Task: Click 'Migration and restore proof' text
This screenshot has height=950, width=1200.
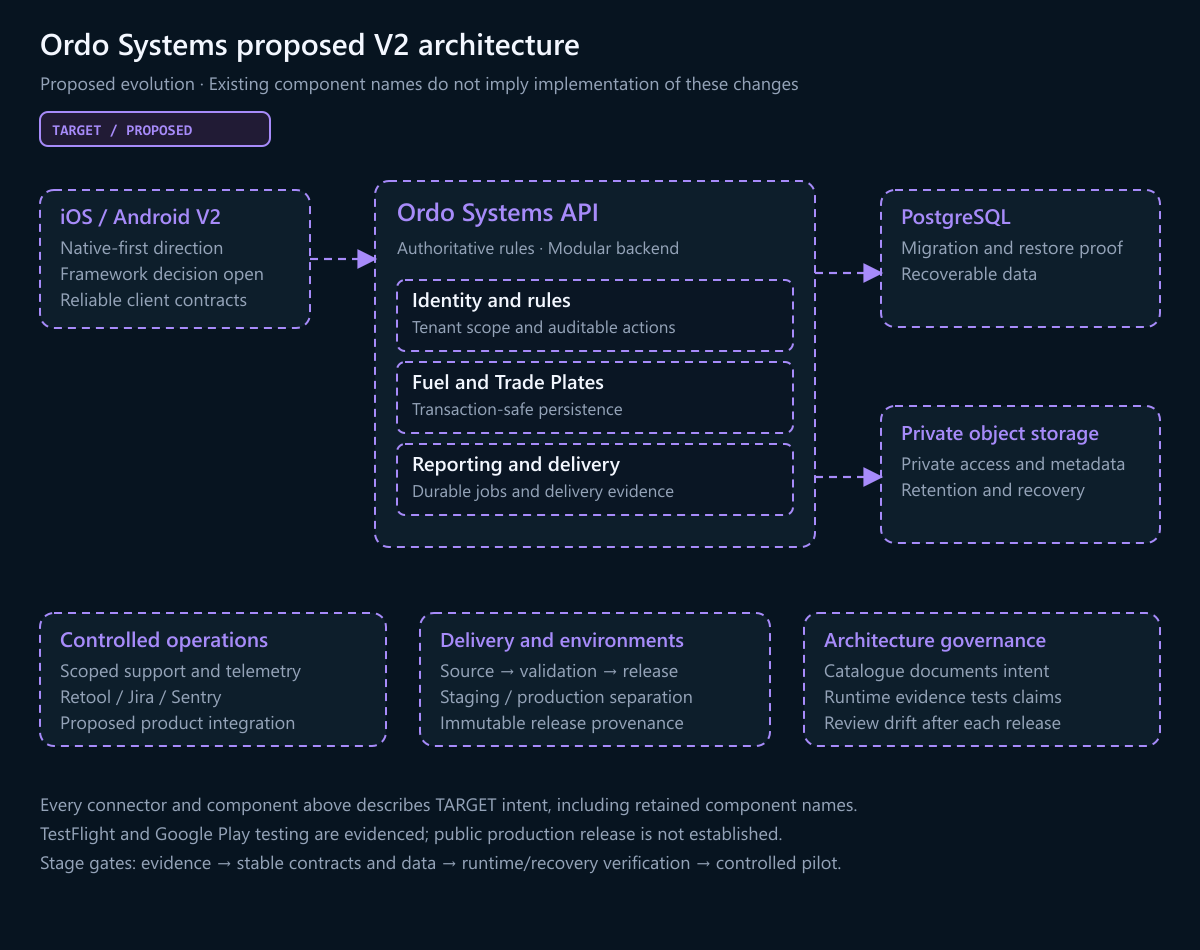Action: pyautogui.click(x=1012, y=248)
